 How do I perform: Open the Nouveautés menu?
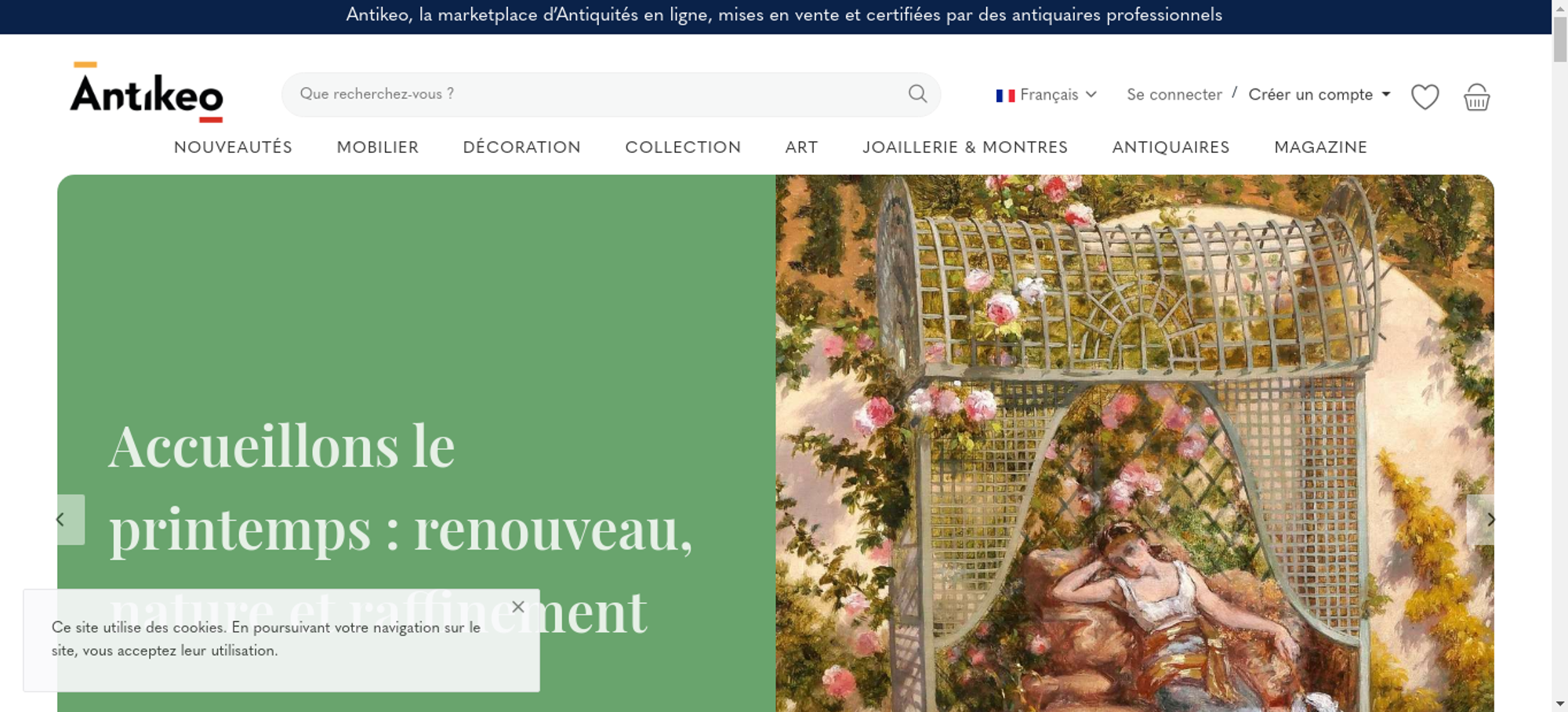coord(233,147)
